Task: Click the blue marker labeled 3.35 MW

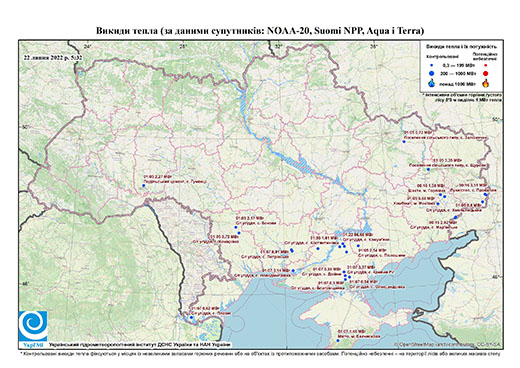Action: [428, 169]
